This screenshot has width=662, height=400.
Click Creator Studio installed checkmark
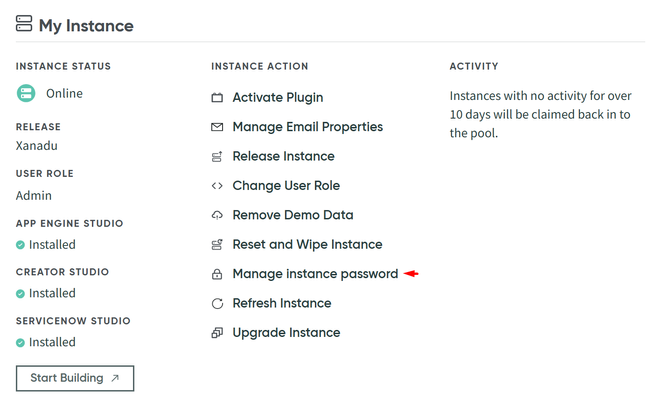tap(20, 294)
